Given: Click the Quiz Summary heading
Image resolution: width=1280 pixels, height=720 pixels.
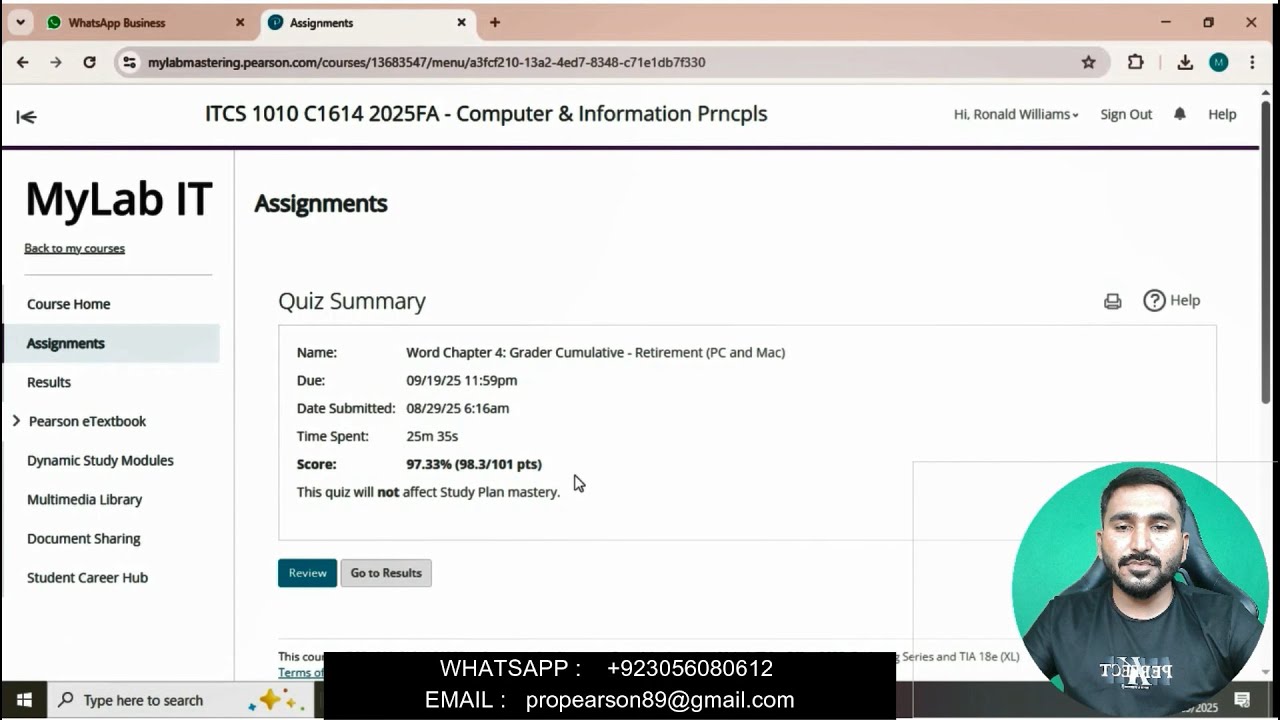Looking at the screenshot, I should (352, 301).
